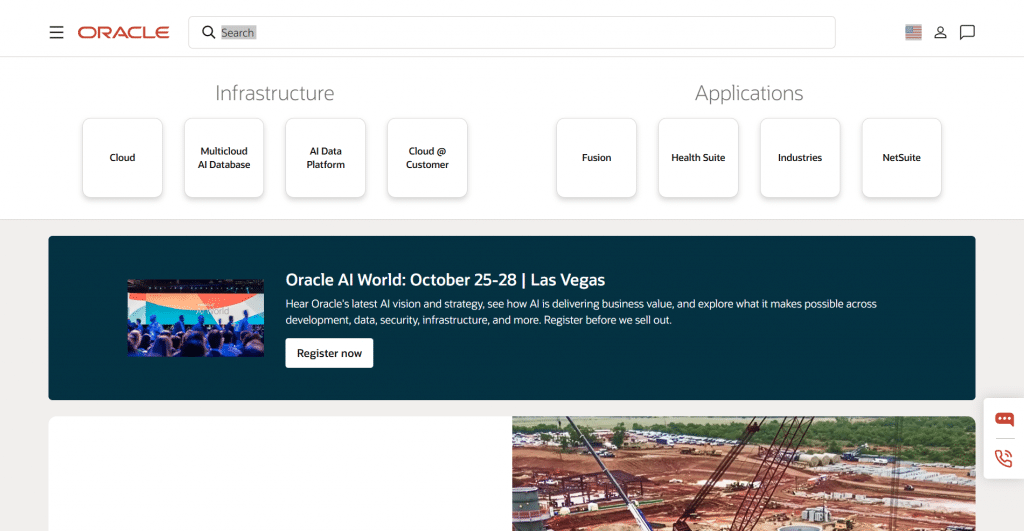
Task: Open the user account icon
Action: click(x=940, y=33)
